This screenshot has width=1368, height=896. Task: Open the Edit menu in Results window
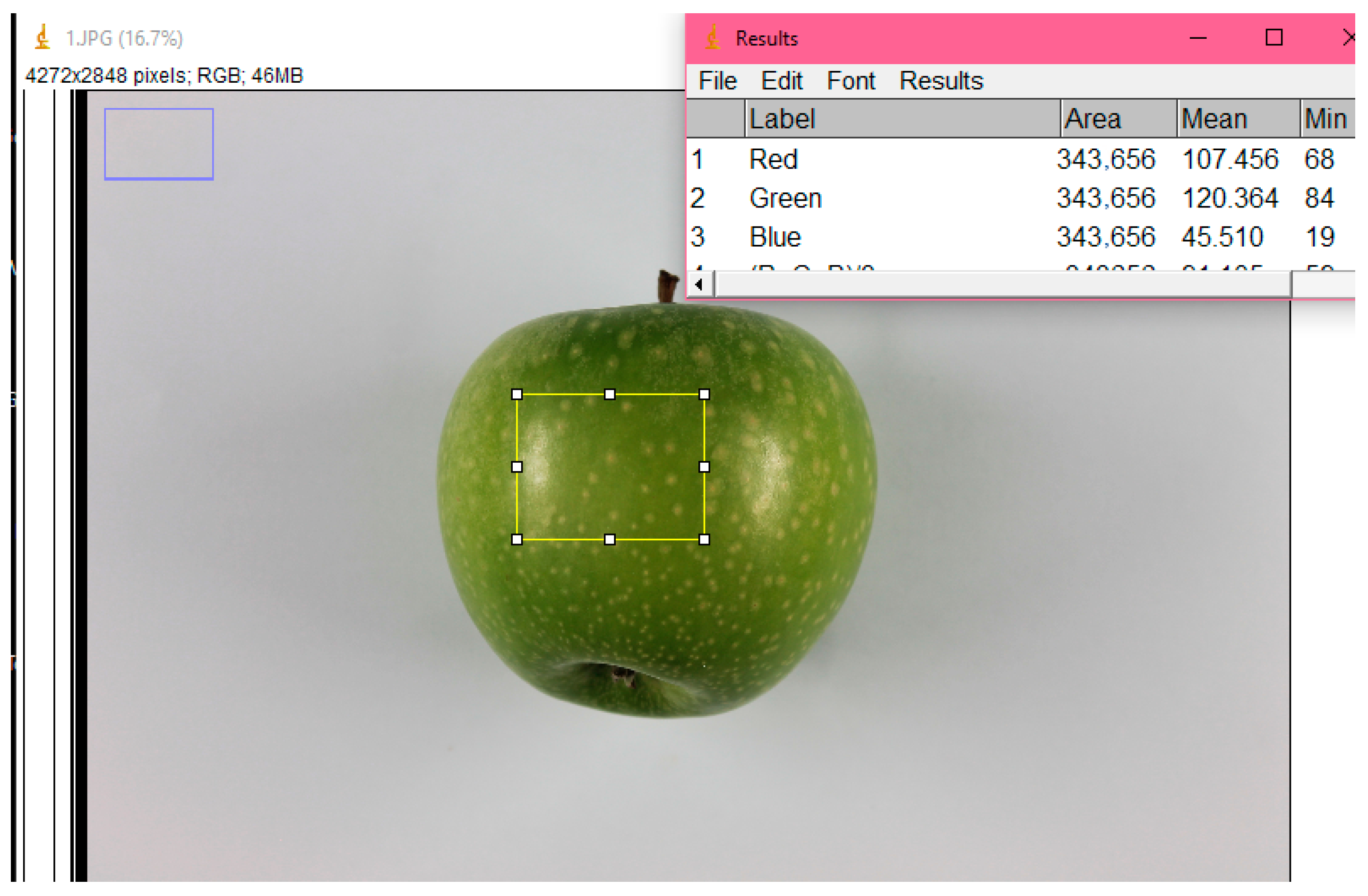click(x=781, y=80)
